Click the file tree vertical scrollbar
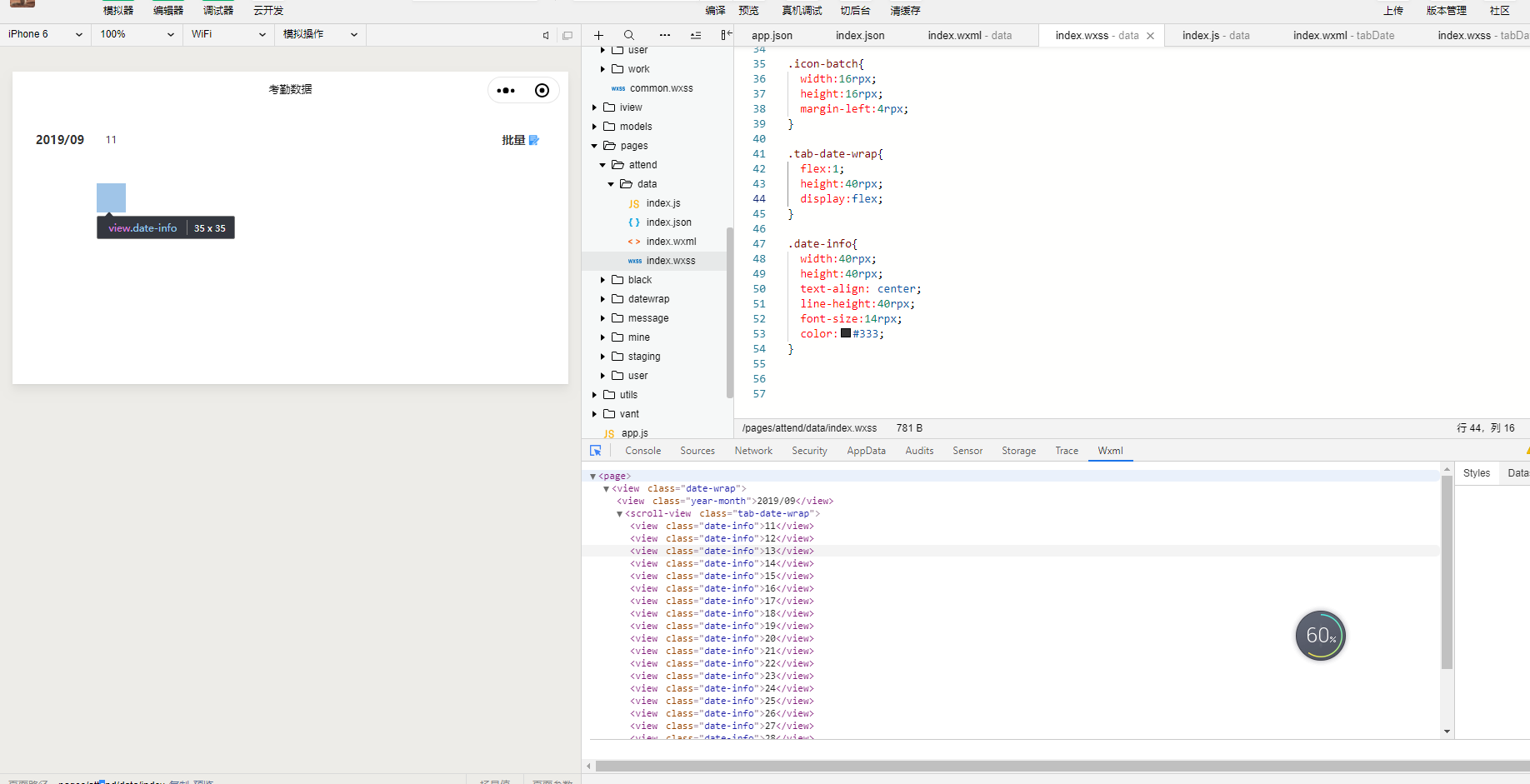Image resolution: width=1530 pixels, height=784 pixels. [730, 312]
